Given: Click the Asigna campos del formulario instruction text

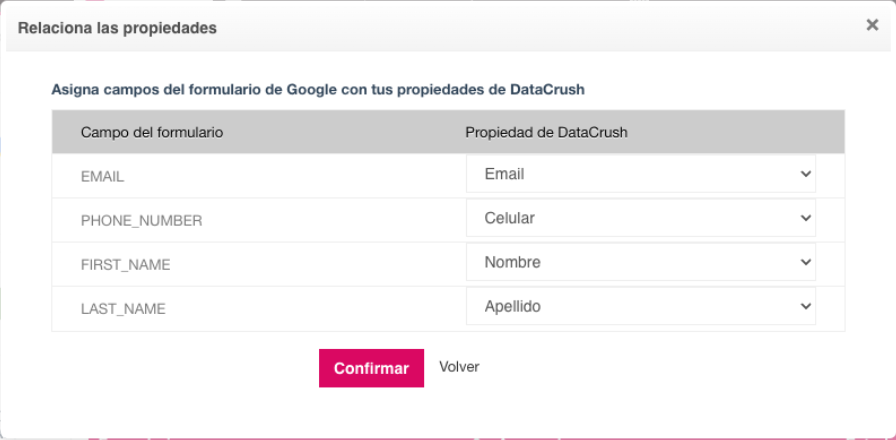Looking at the screenshot, I should [317, 89].
